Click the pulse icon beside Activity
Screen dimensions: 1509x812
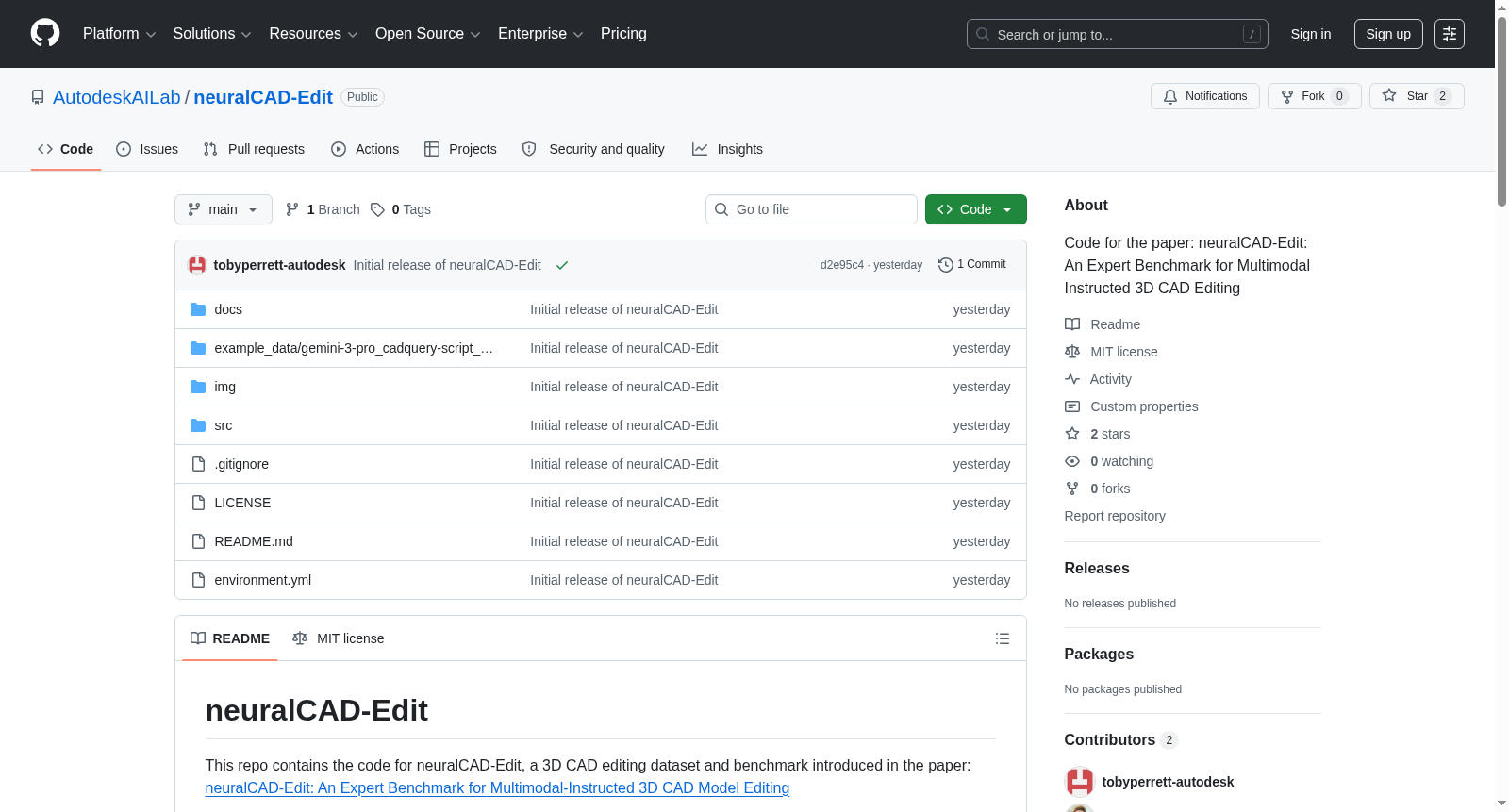(x=1072, y=379)
